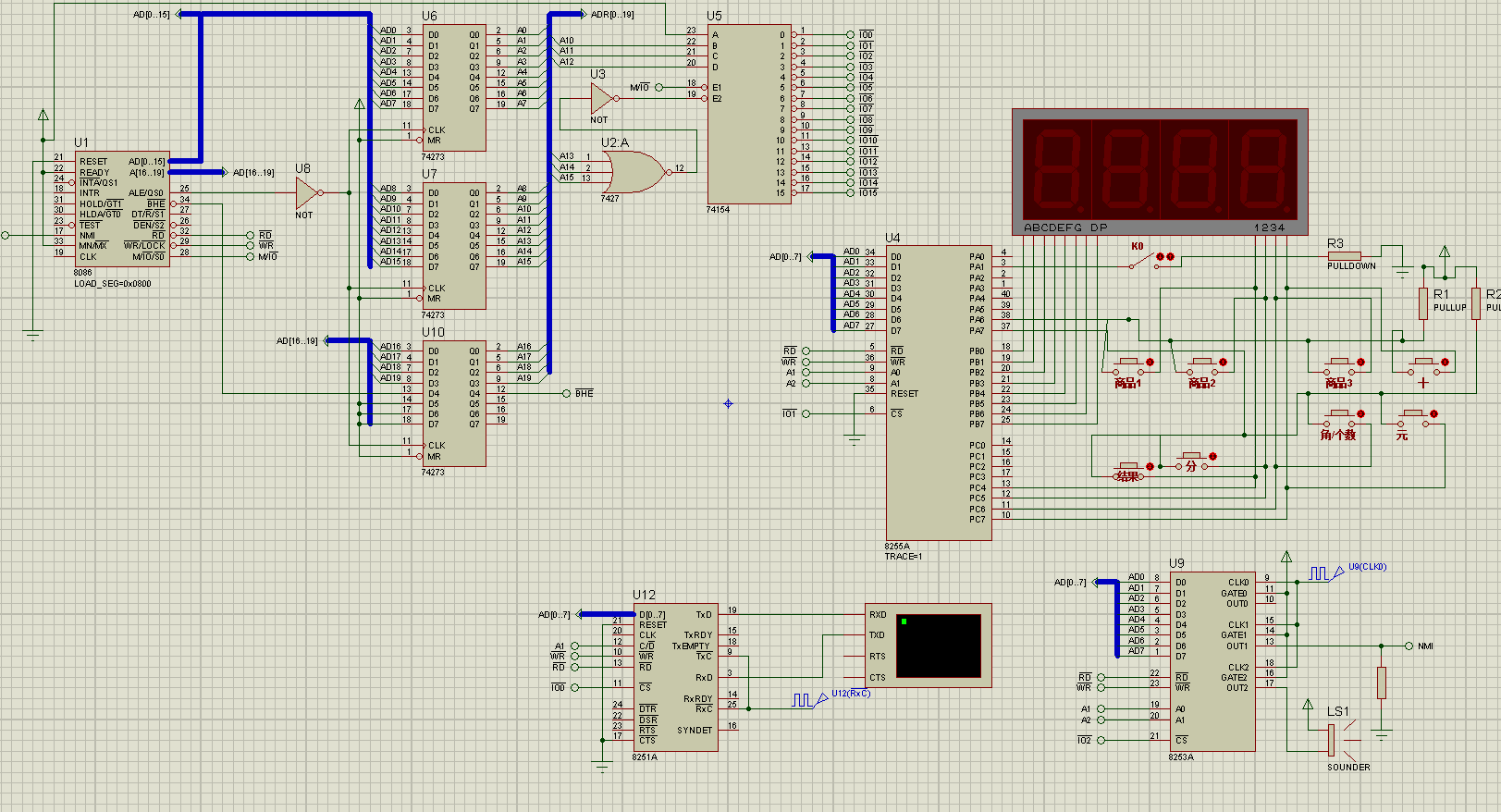Select the U10 74273 latch chip

click(x=454, y=403)
